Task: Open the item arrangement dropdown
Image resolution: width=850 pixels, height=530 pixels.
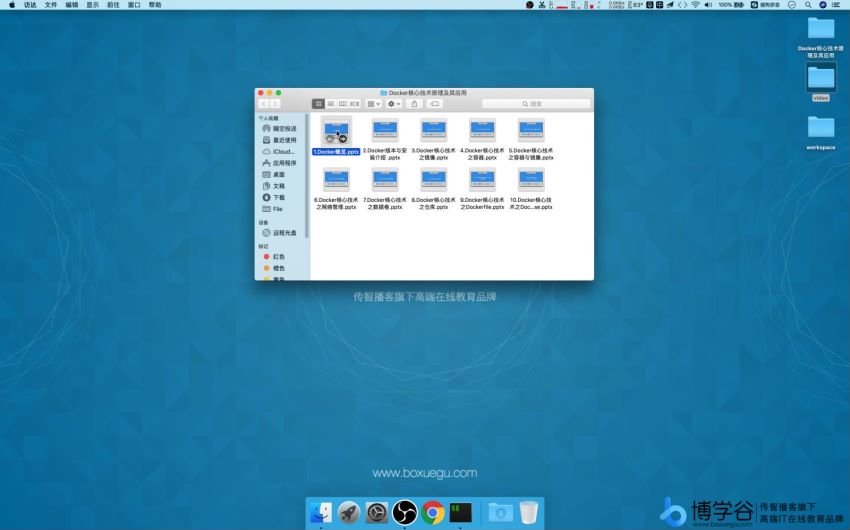Action: pos(374,104)
